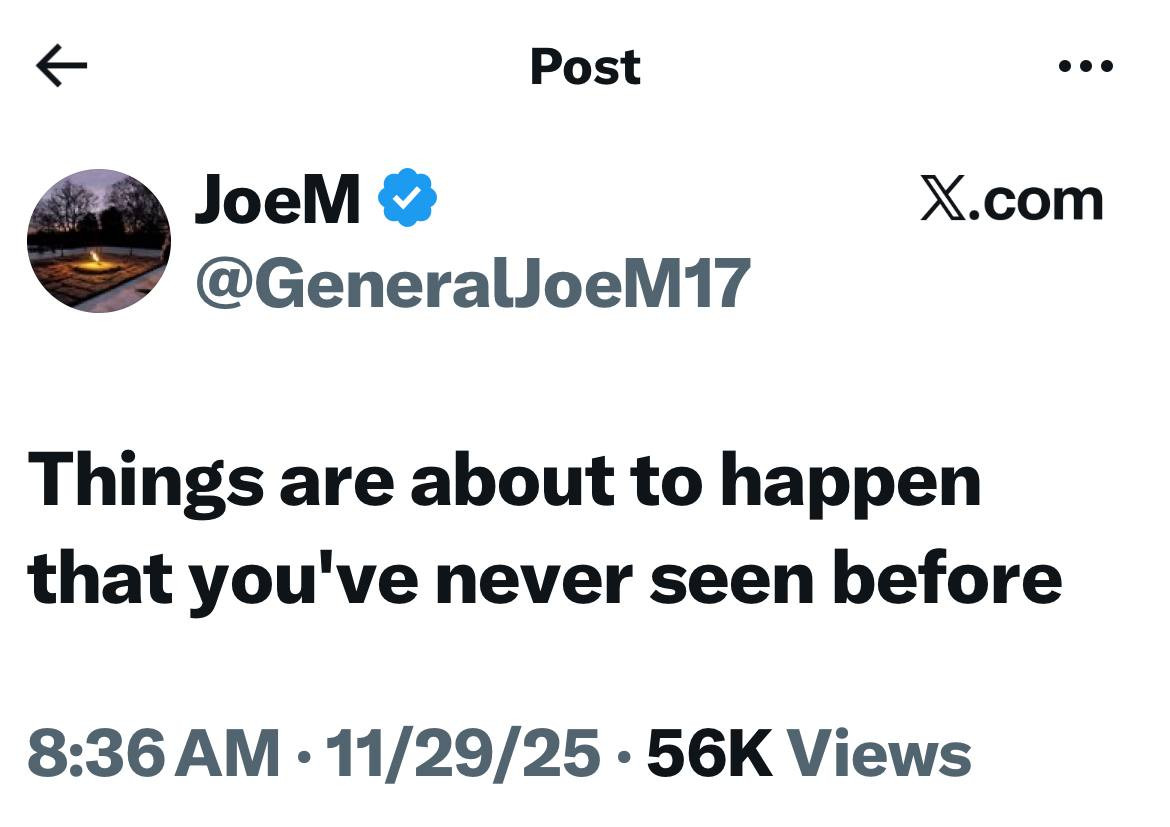Click the blue verified checkmark badge
The height and width of the screenshot is (827, 1170).
click(407, 198)
